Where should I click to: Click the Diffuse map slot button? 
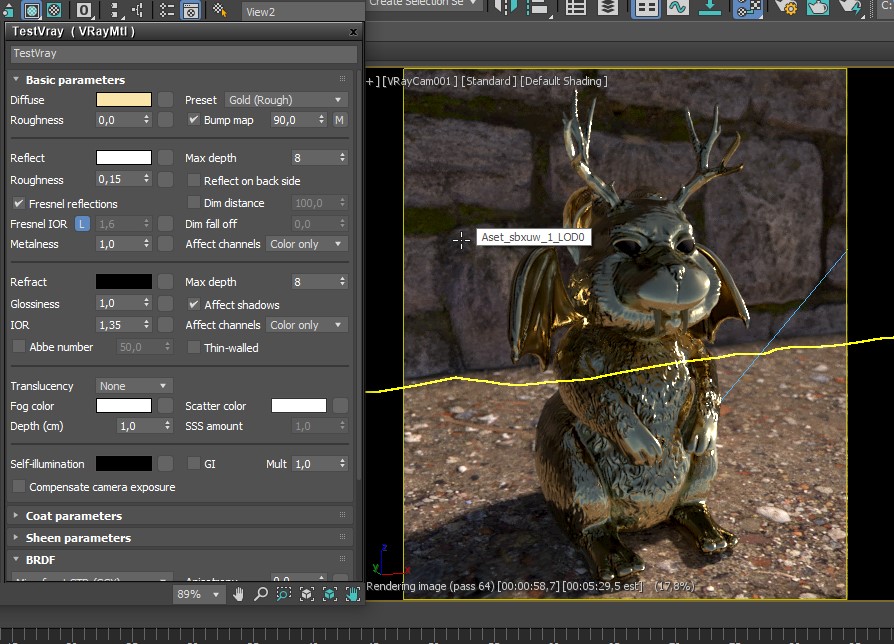coord(165,100)
